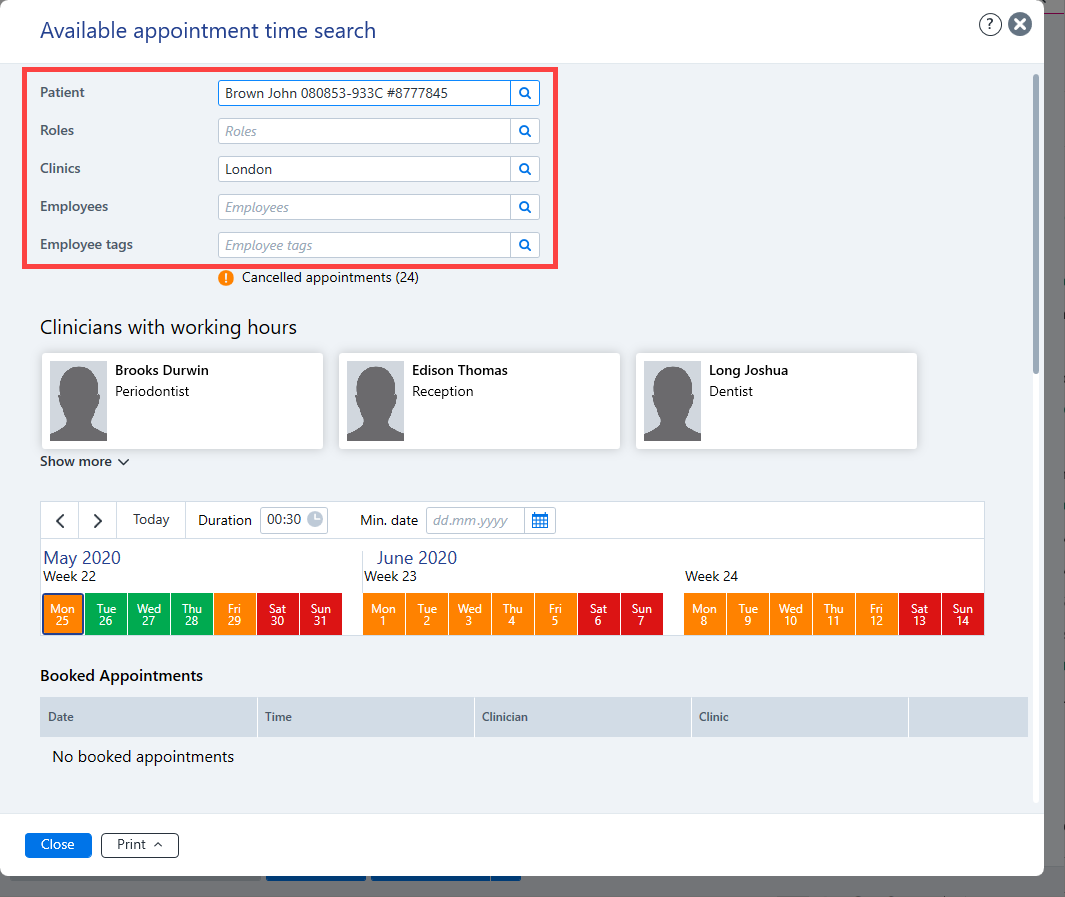
Task: Open the Print dropdown button
Action: 139,845
